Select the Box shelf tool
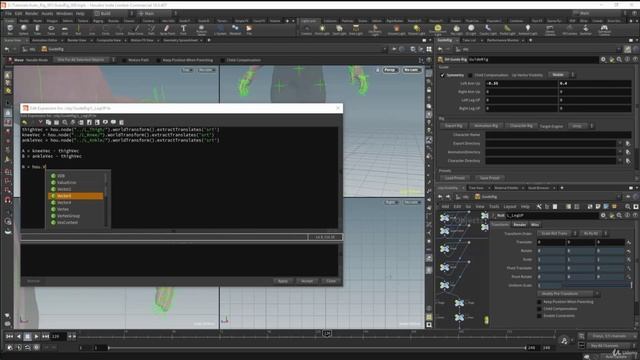Viewport: 640px width, 360px height. pos(10,29)
